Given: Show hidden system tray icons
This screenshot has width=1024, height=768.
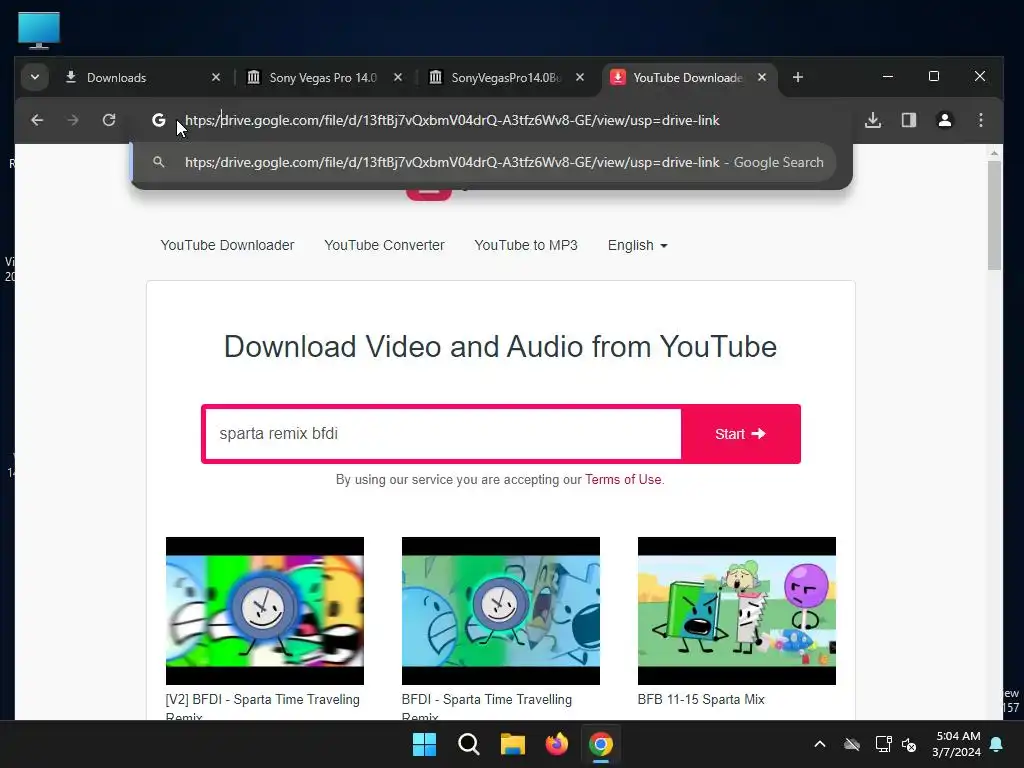Looking at the screenshot, I should coord(820,744).
